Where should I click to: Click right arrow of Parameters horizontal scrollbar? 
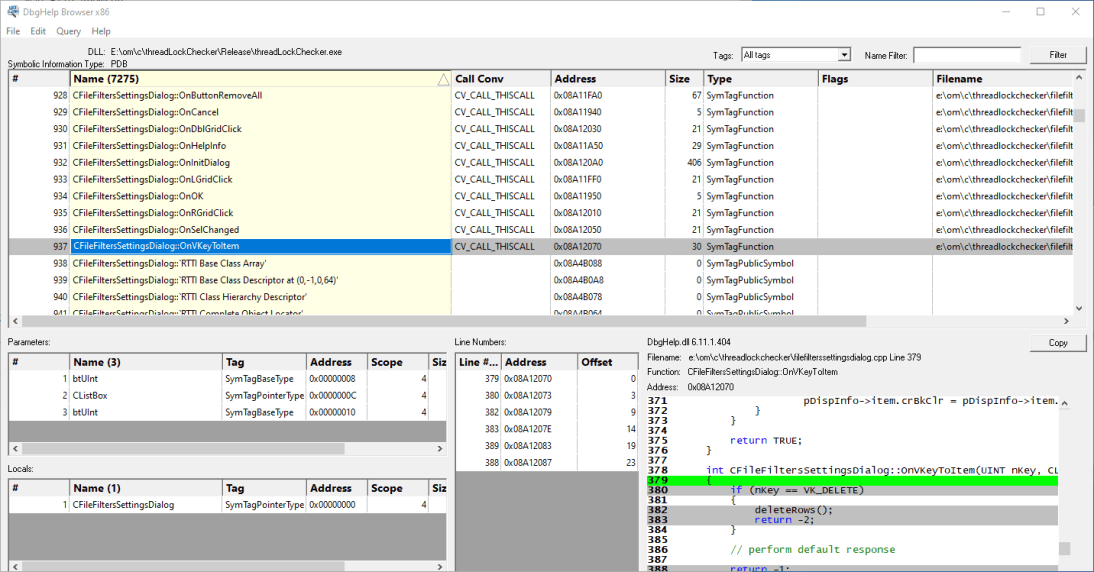pyautogui.click(x=440, y=449)
